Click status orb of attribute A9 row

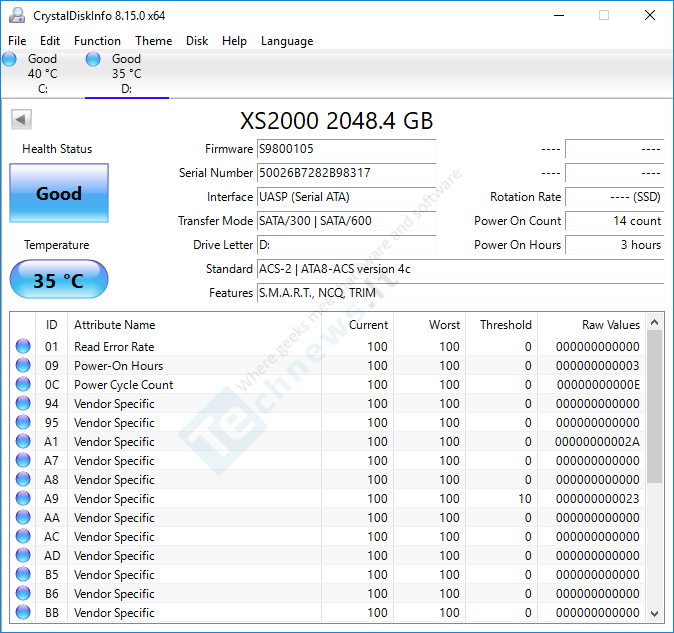tap(23, 498)
